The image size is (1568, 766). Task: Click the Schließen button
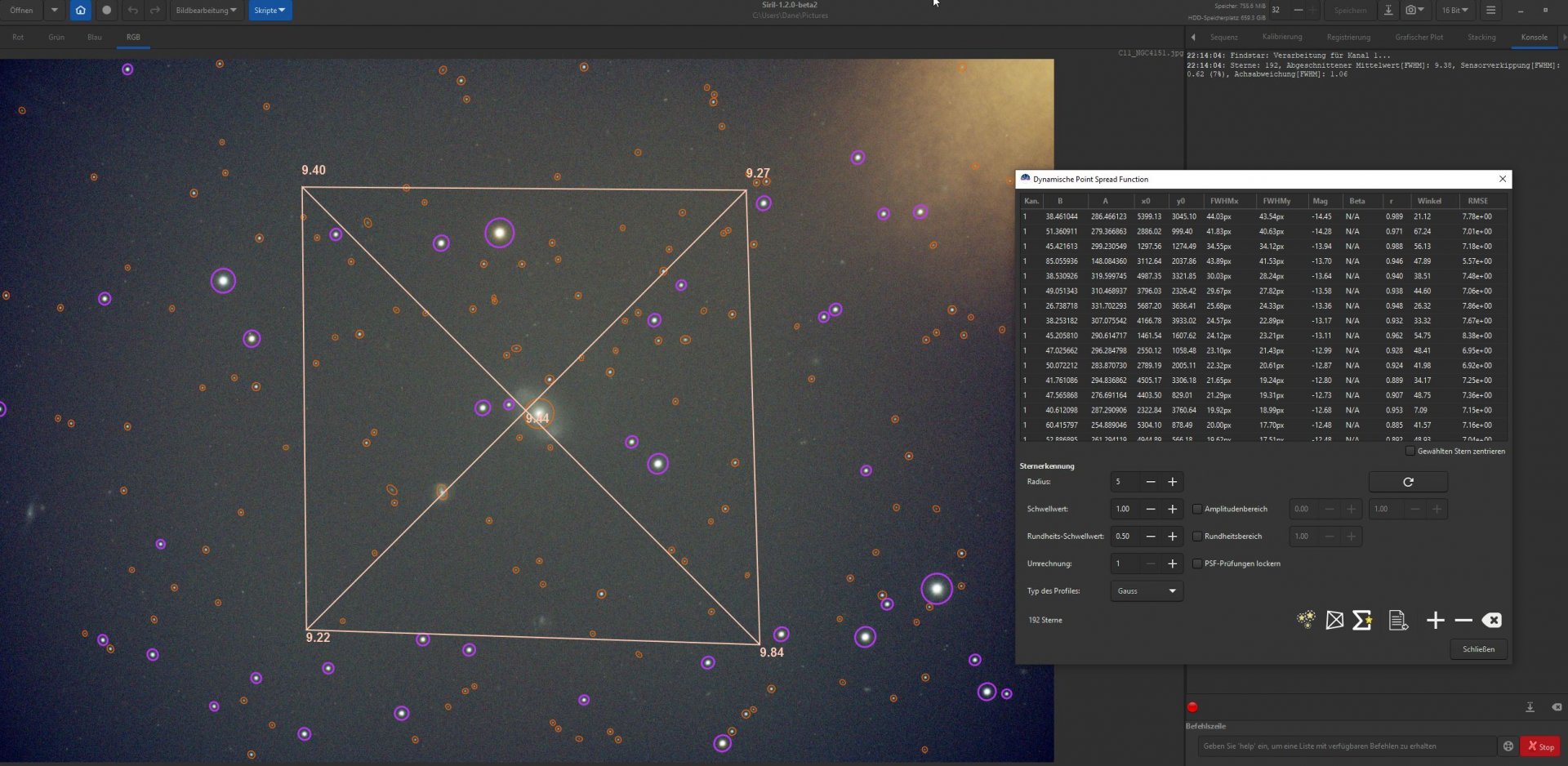pos(1478,649)
